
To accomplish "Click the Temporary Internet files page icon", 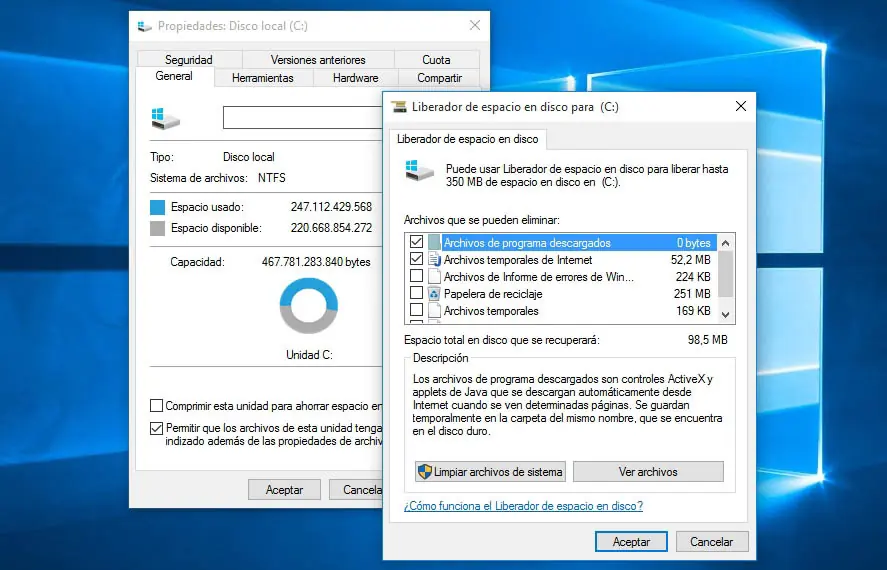I will pyautogui.click(x=434, y=260).
